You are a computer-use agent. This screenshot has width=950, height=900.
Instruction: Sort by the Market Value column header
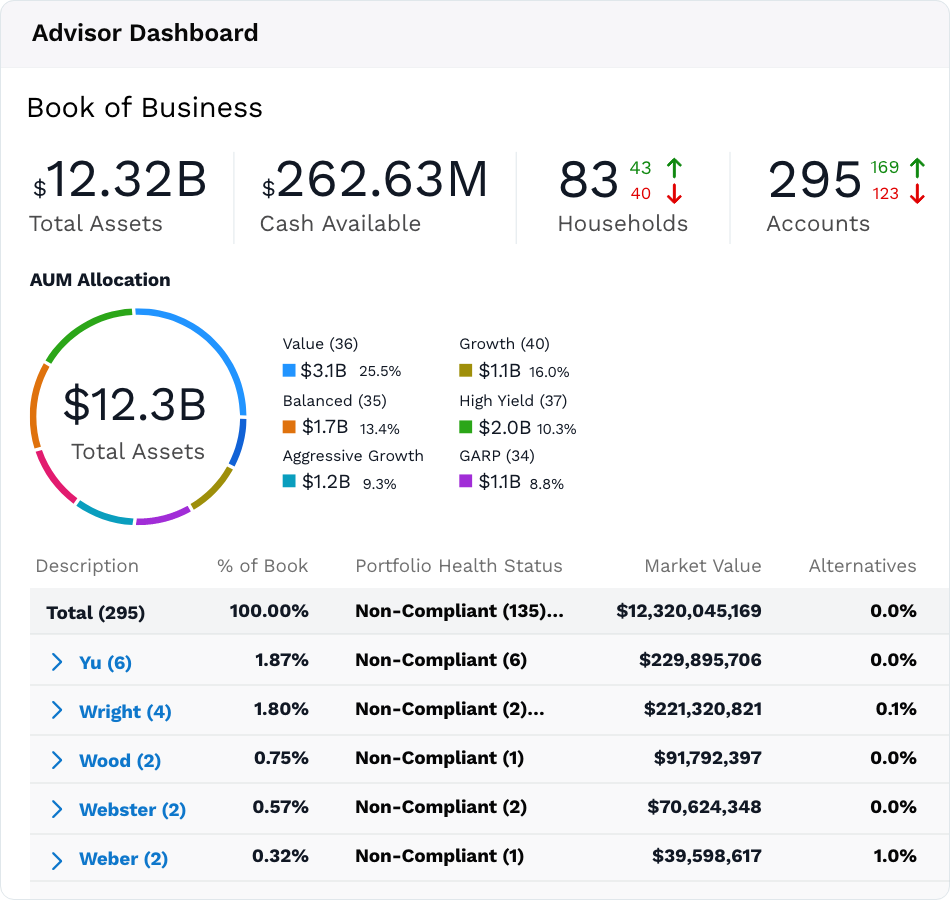click(703, 565)
